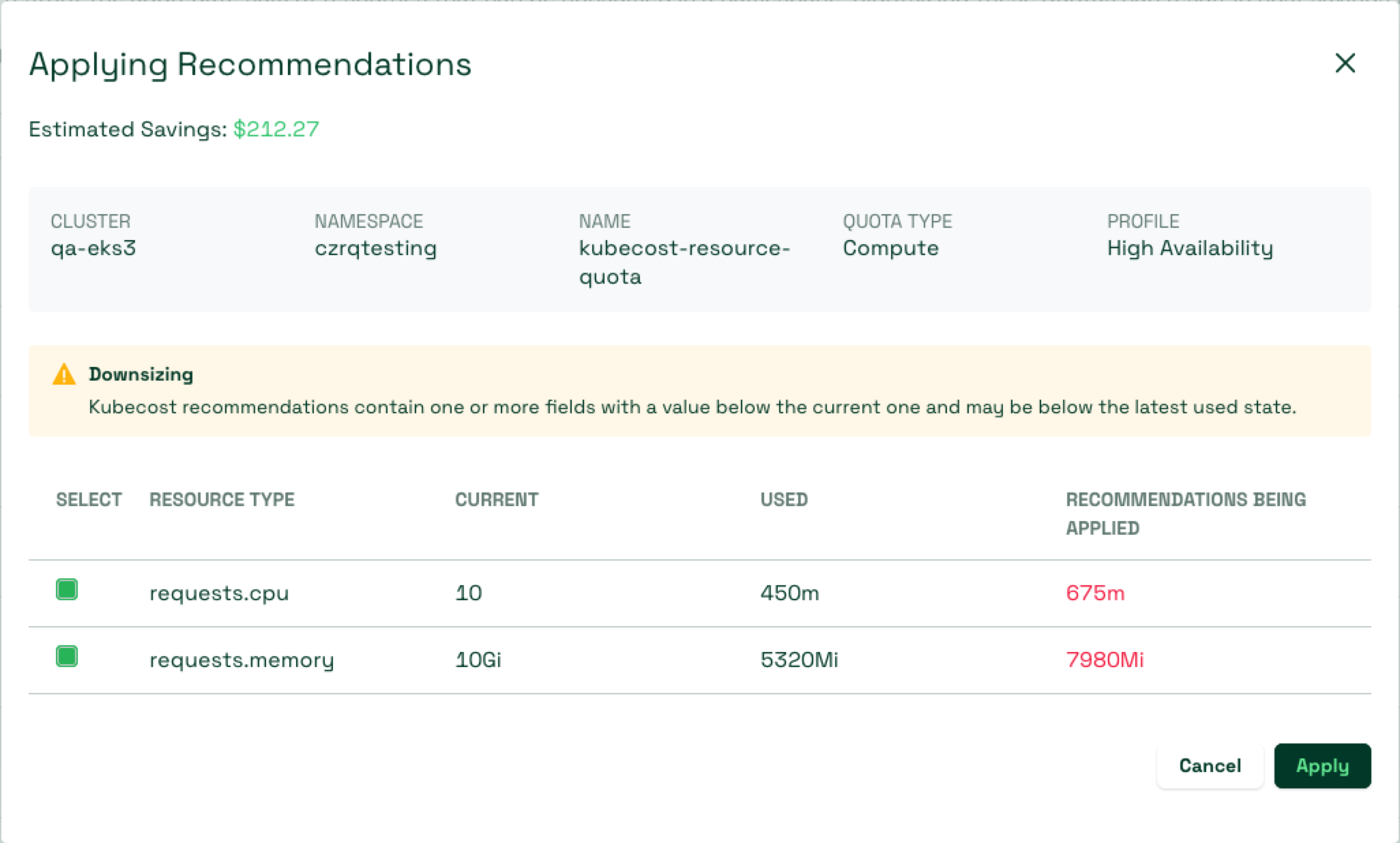Viewport: 1400px width, 843px height.
Task: Click the kubecost-resource-quota name
Action: click(x=684, y=262)
